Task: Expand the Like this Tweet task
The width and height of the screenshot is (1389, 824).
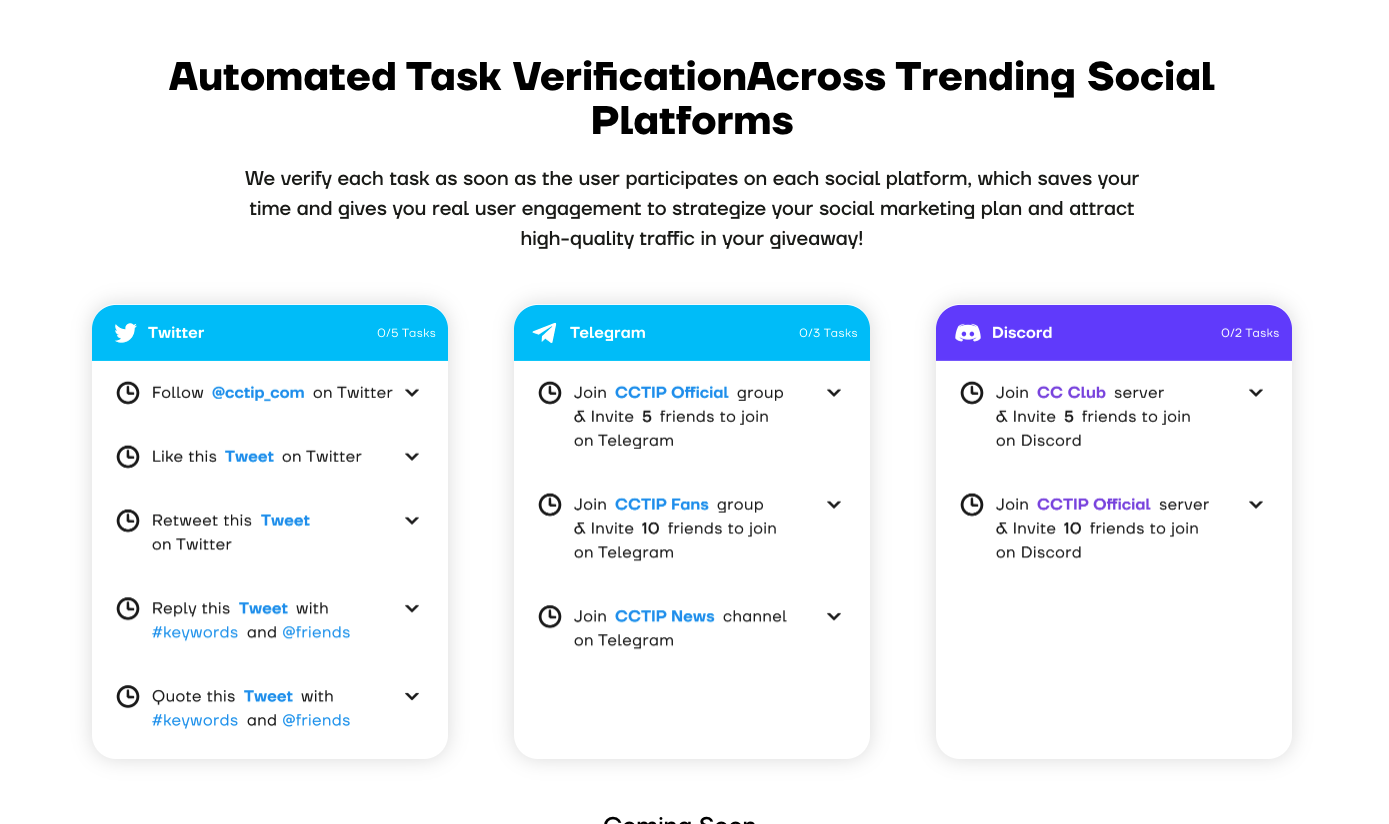Action: click(412, 457)
